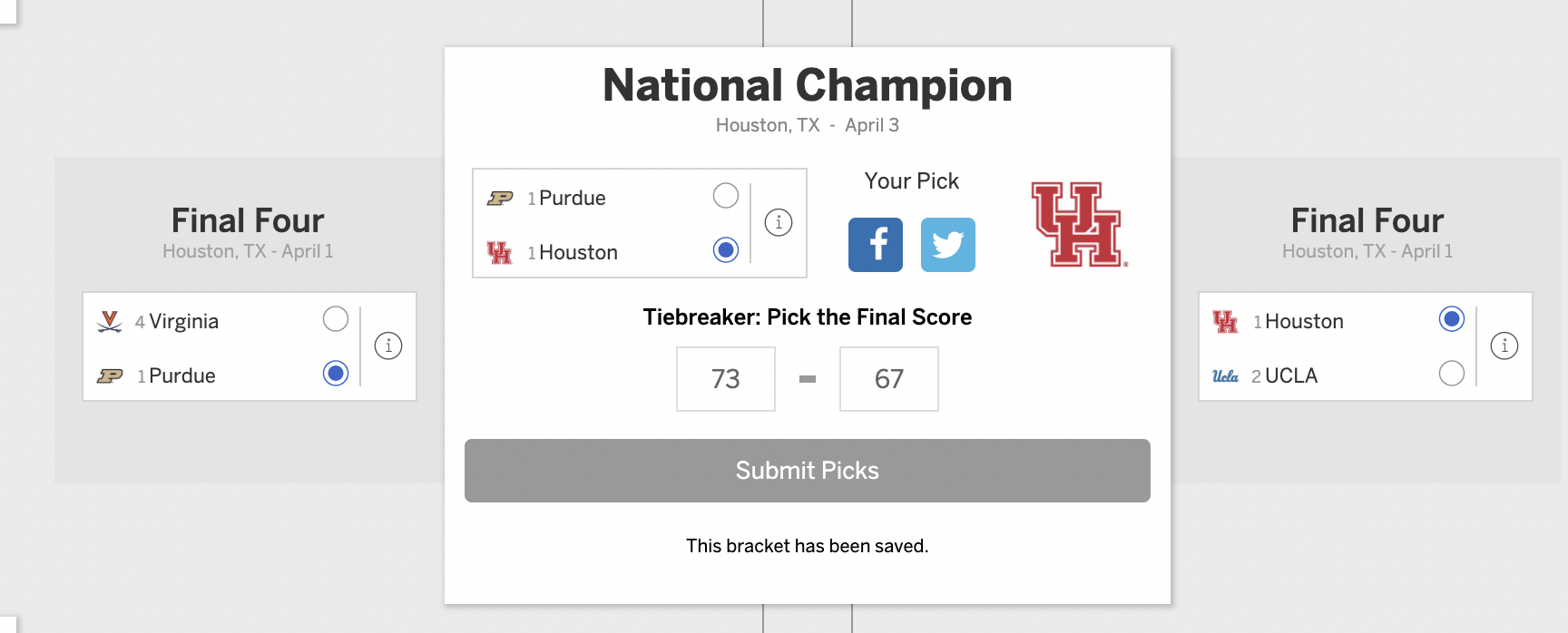Click Purdue logo in the championship matchup
The image size is (1568, 633).
pyautogui.click(x=500, y=198)
